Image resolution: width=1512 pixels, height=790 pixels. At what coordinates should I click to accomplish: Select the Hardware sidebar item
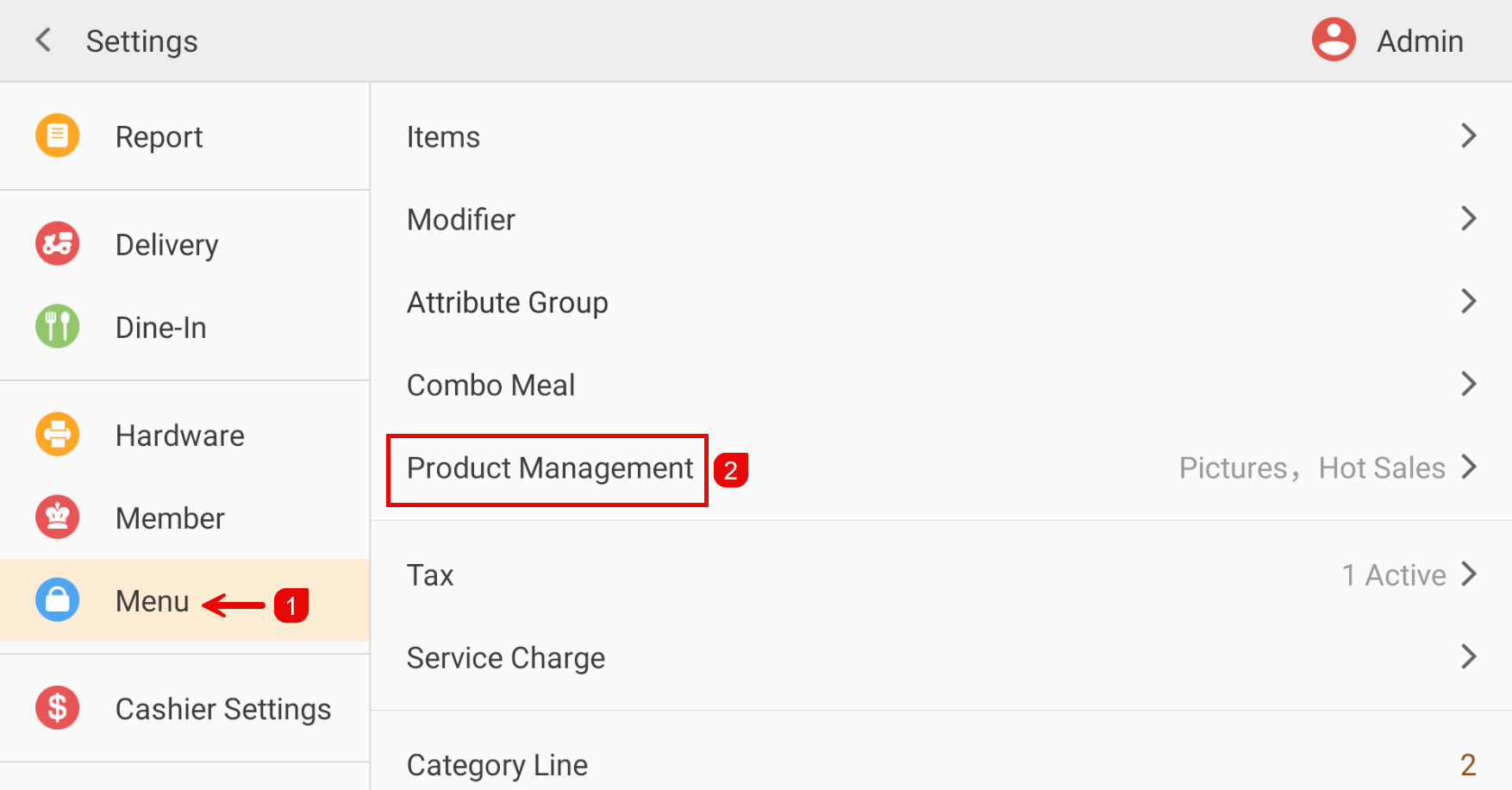pyautogui.click(x=178, y=435)
